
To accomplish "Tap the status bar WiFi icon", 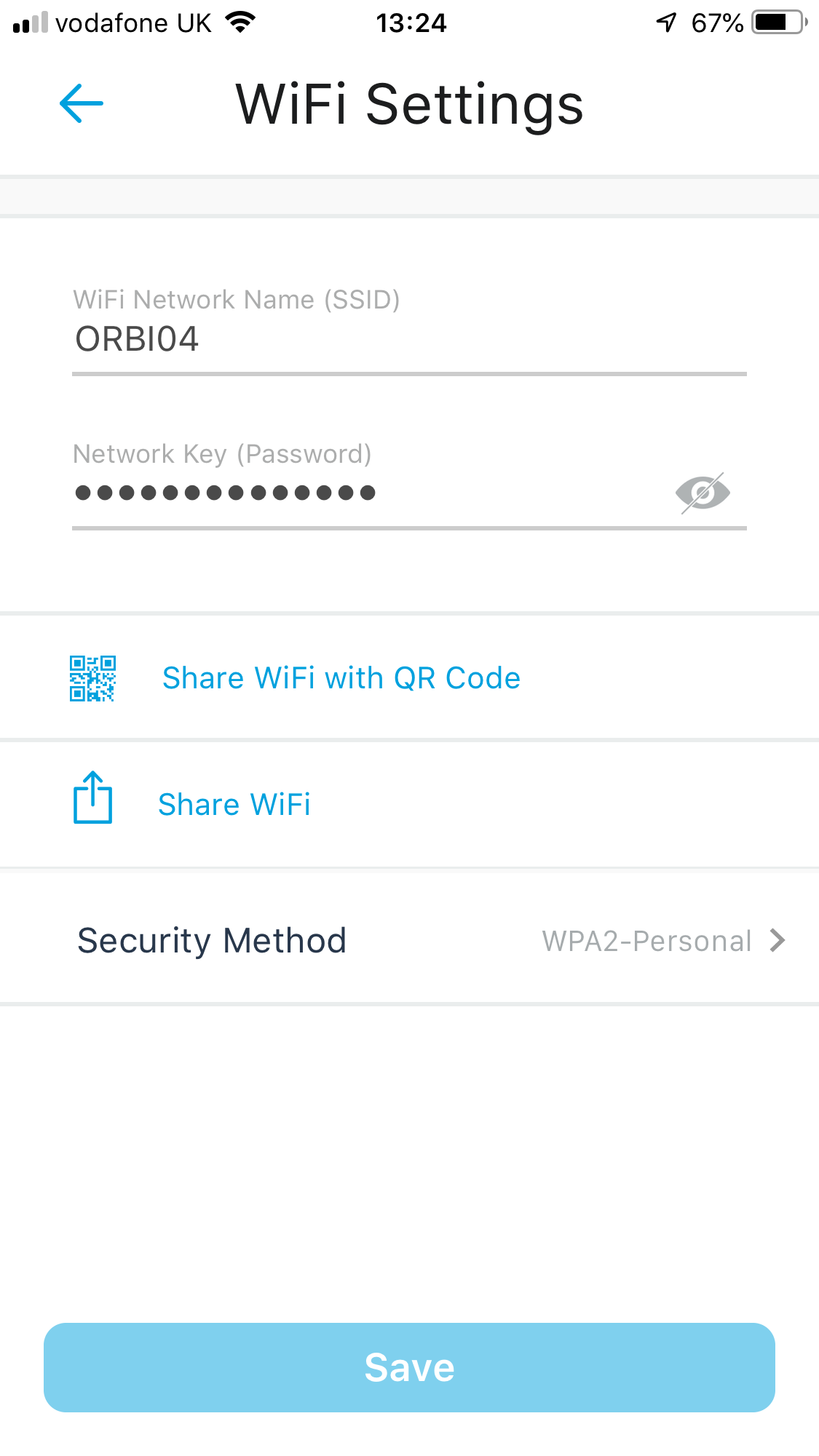I will (240, 22).
